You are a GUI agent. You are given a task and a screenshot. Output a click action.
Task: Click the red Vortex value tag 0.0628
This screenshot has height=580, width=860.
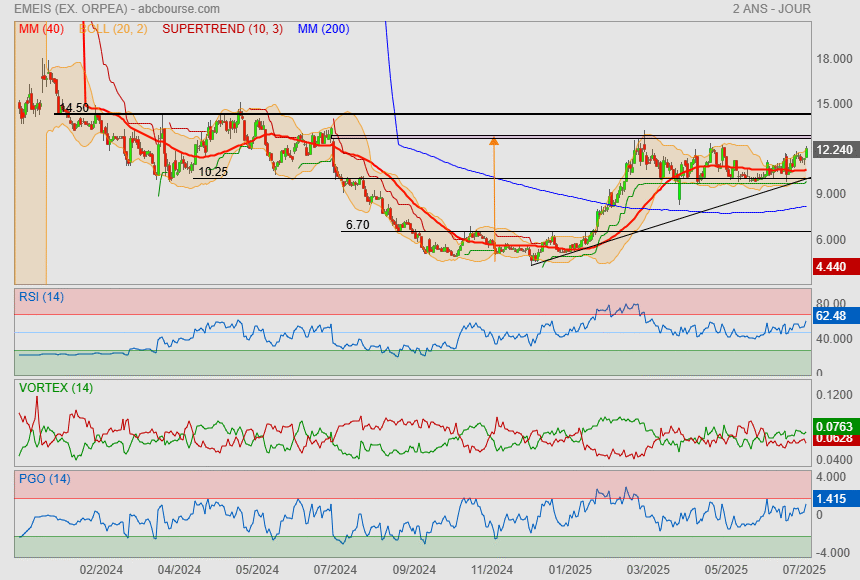834,438
